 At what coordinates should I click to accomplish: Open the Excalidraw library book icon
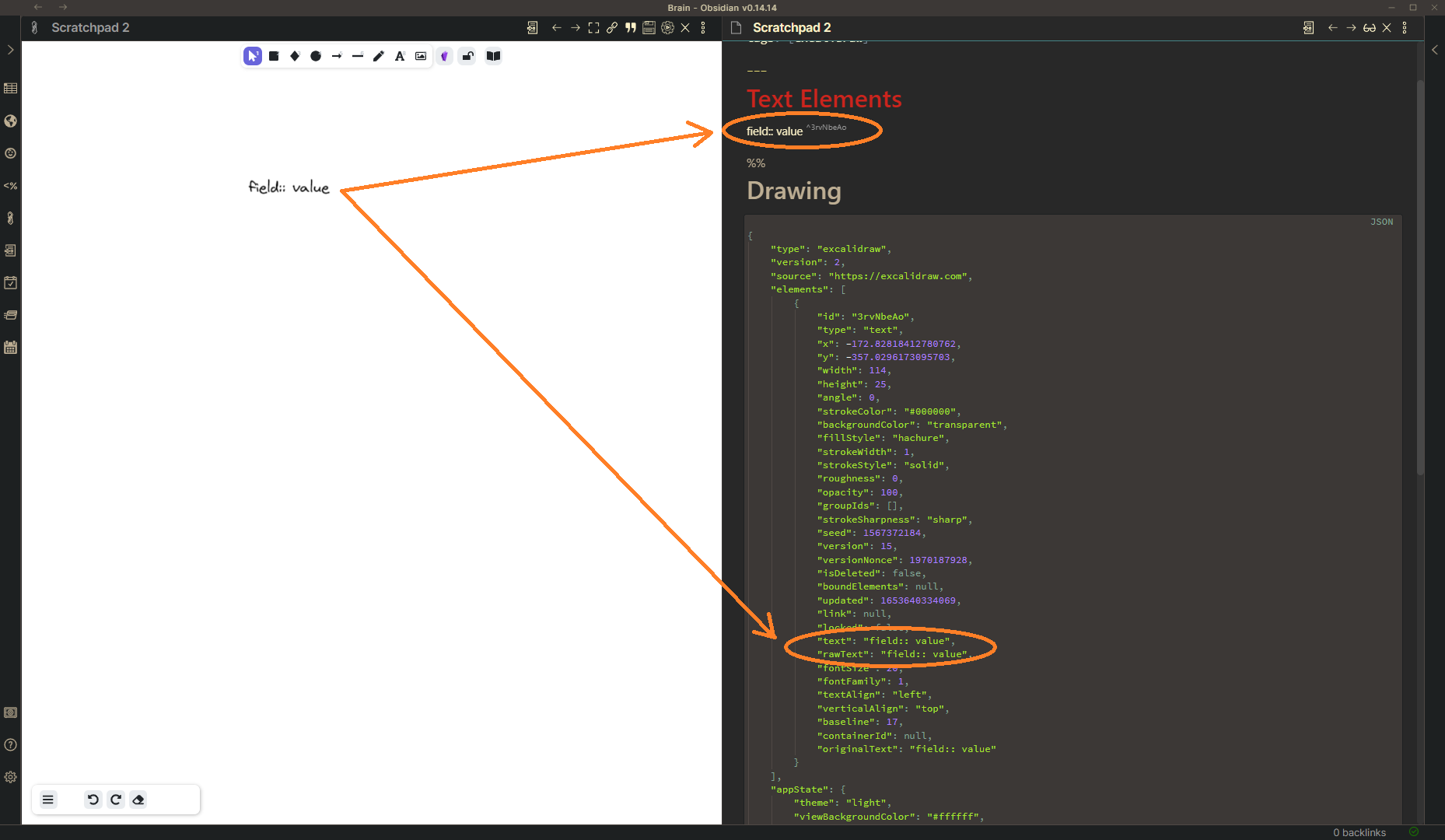[493, 56]
